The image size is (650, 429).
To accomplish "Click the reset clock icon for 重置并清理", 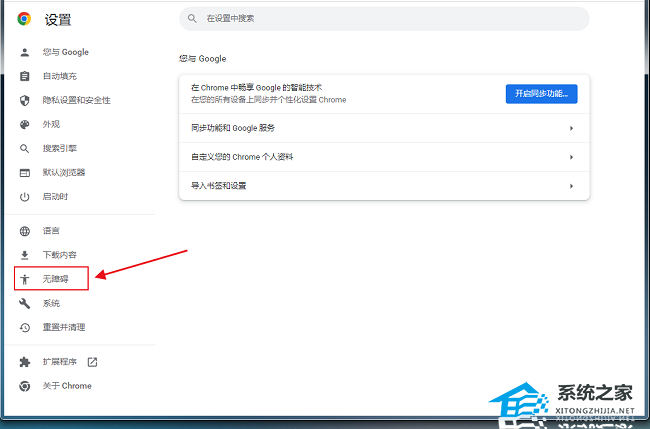I will pos(25,327).
